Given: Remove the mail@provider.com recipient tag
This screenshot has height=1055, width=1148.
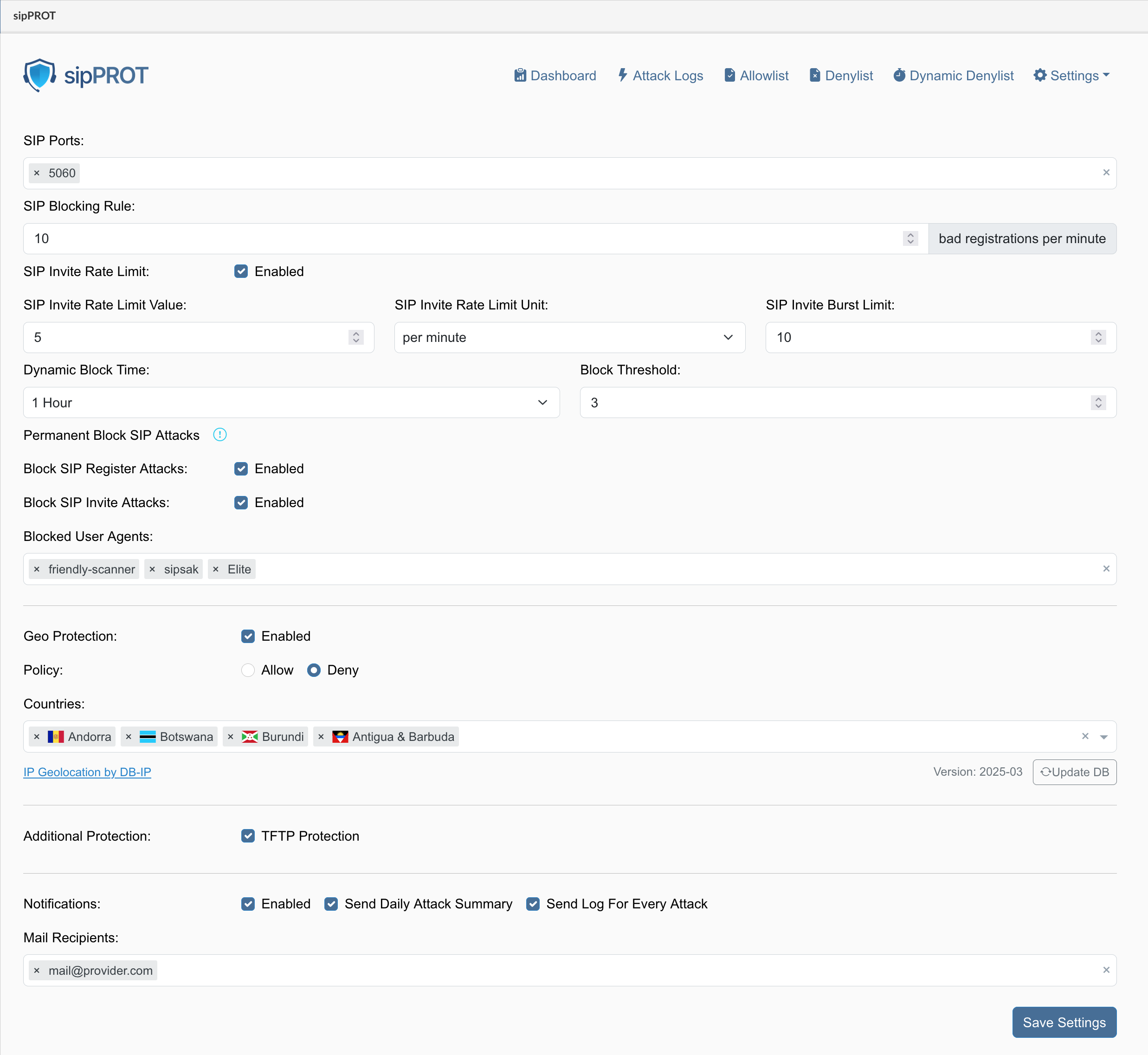Looking at the screenshot, I should (37, 971).
